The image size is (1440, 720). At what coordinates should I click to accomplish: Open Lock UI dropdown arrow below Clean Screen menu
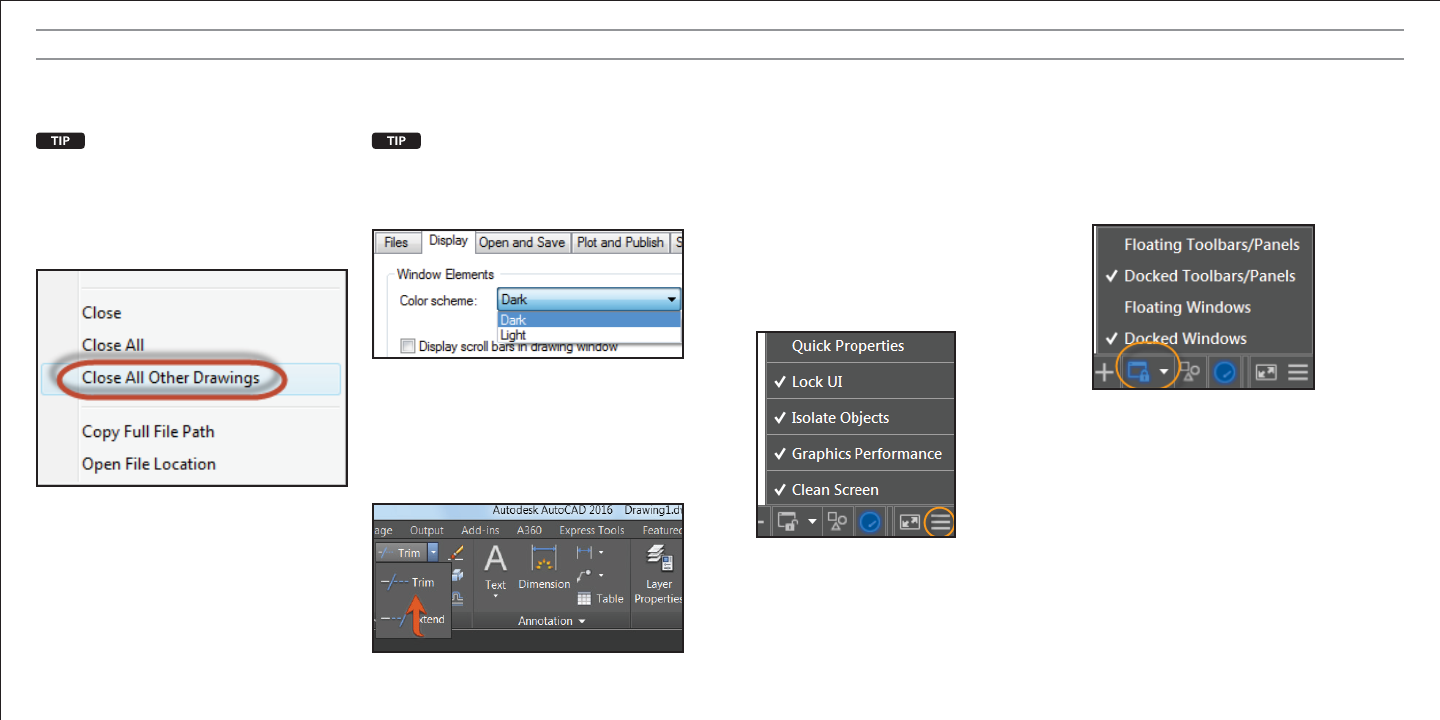tap(812, 521)
